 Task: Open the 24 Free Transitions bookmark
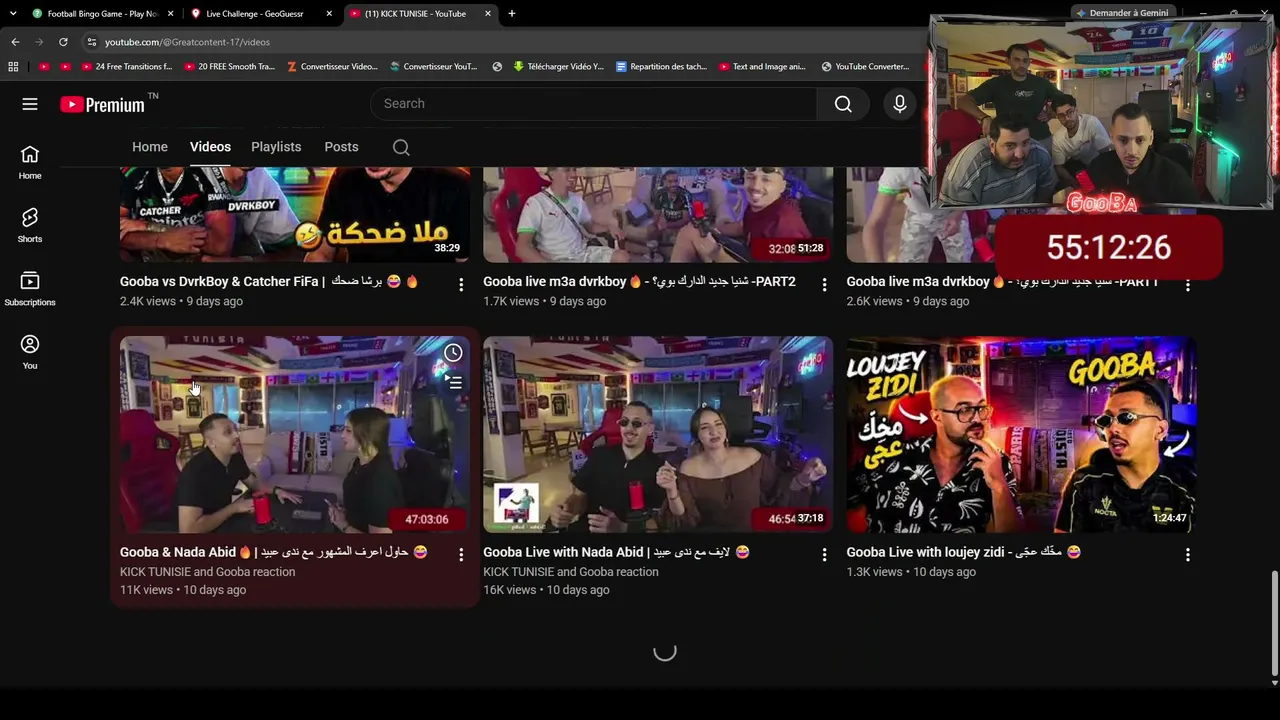(x=127, y=67)
